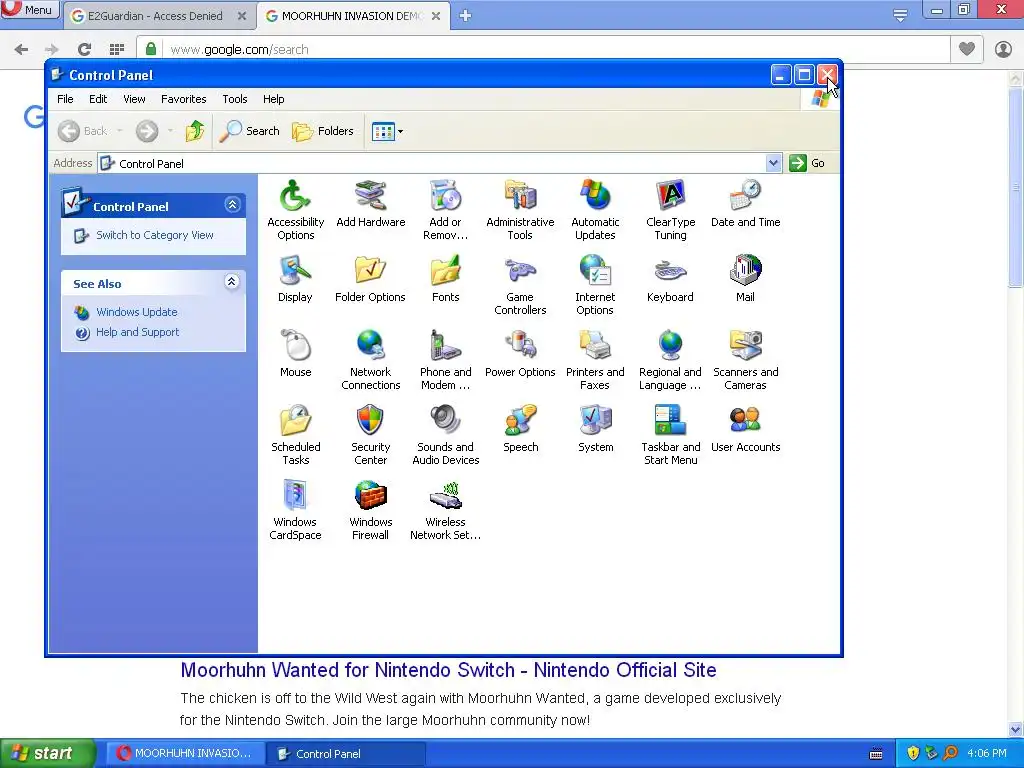Open Speech settings icon

point(520,428)
